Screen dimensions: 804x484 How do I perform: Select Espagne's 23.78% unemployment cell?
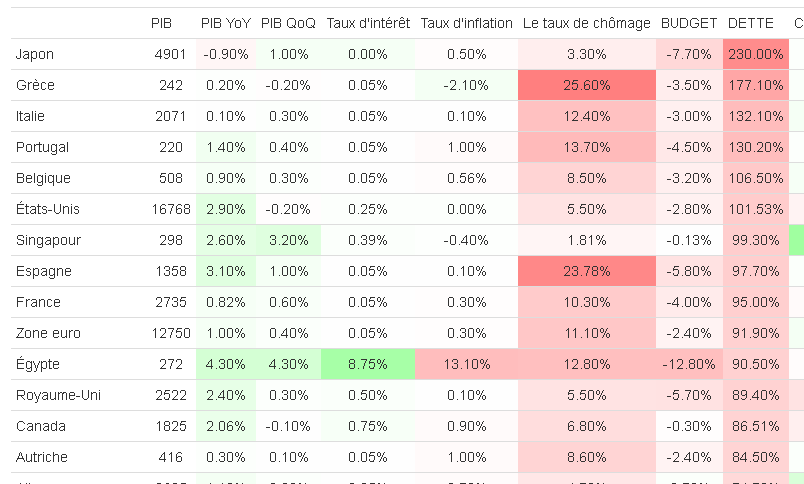[x=586, y=271]
